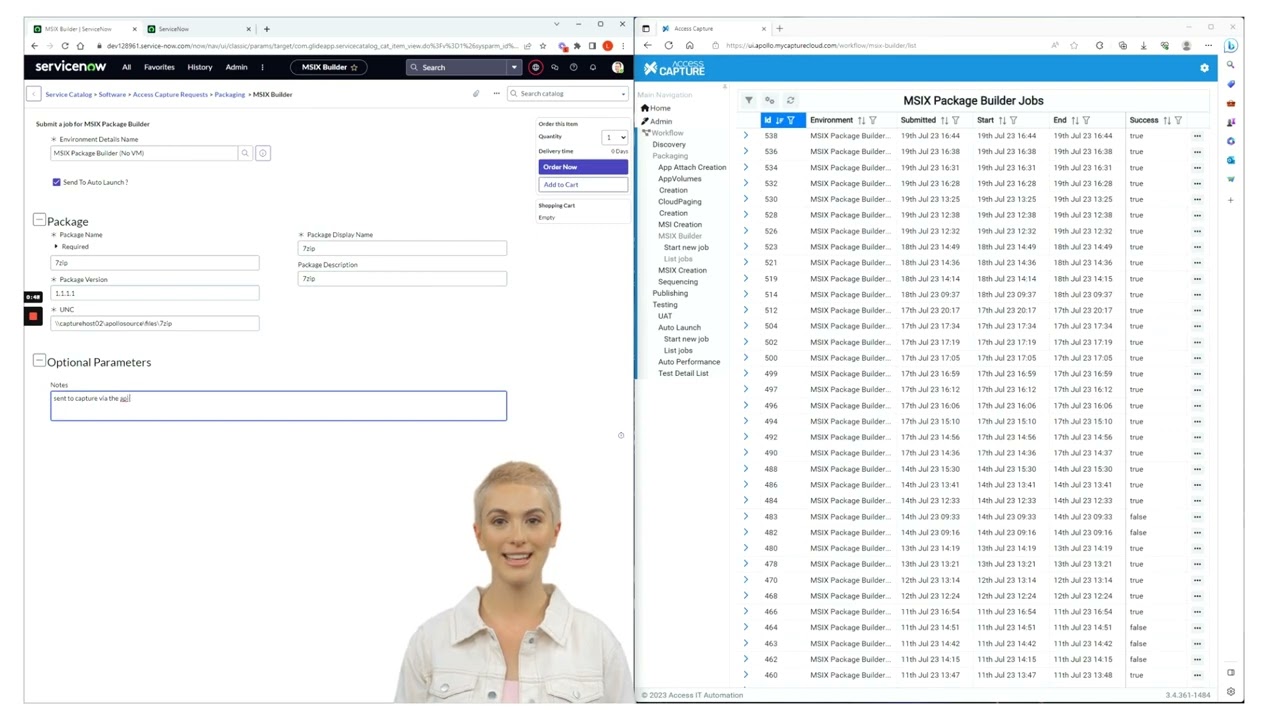Open the ServiceNow chat sidebar icon
This screenshot has width=1280, height=720.
[x=554, y=67]
